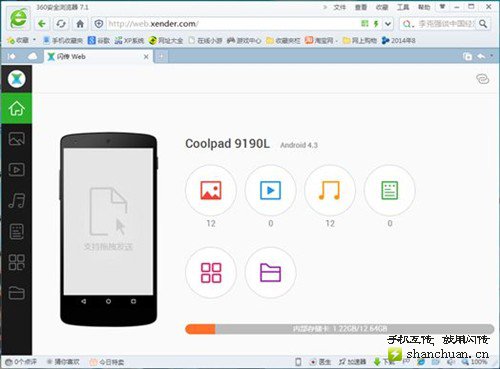The height and width of the screenshot is (369, 500).
Task: Click the connection link icon top right
Action: click(x=482, y=79)
